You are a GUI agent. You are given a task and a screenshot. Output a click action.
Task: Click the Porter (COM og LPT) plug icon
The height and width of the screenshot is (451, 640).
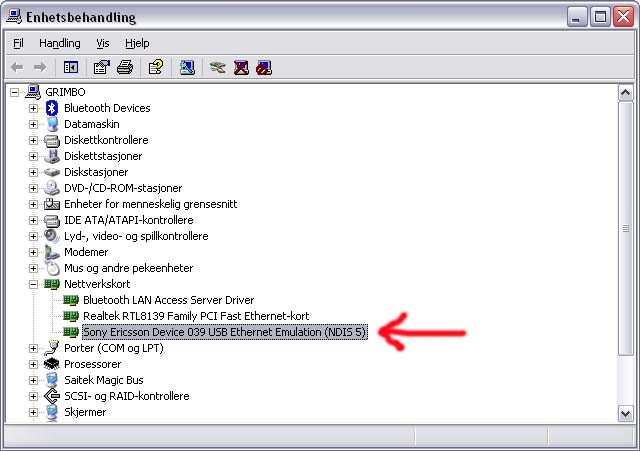pyautogui.click(x=52, y=348)
